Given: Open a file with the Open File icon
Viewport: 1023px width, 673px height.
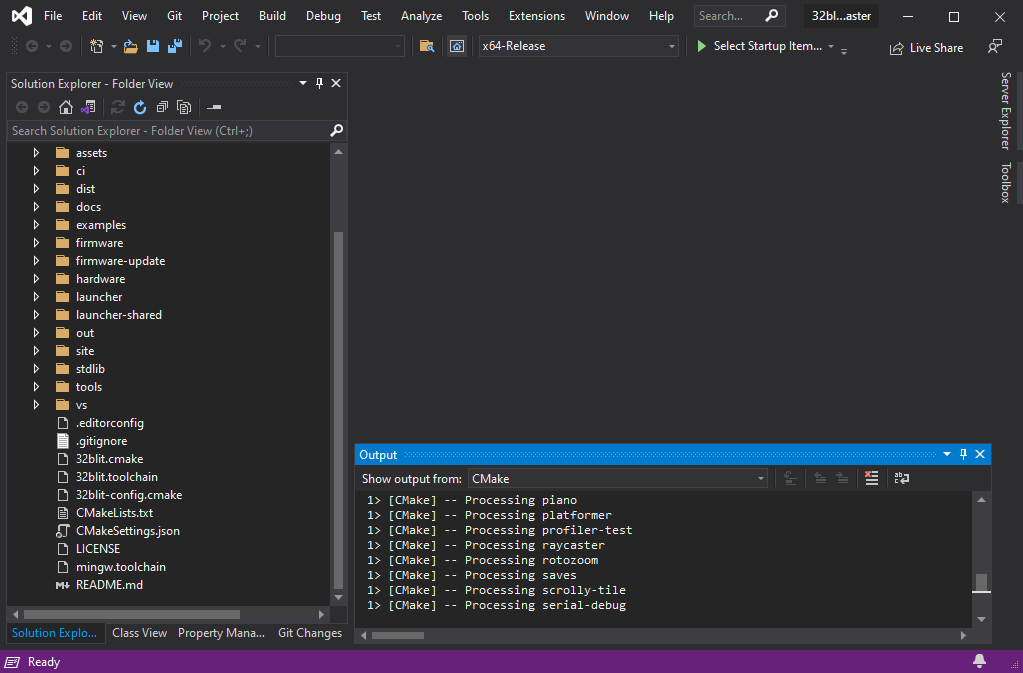Looking at the screenshot, I should pos(131,46).
